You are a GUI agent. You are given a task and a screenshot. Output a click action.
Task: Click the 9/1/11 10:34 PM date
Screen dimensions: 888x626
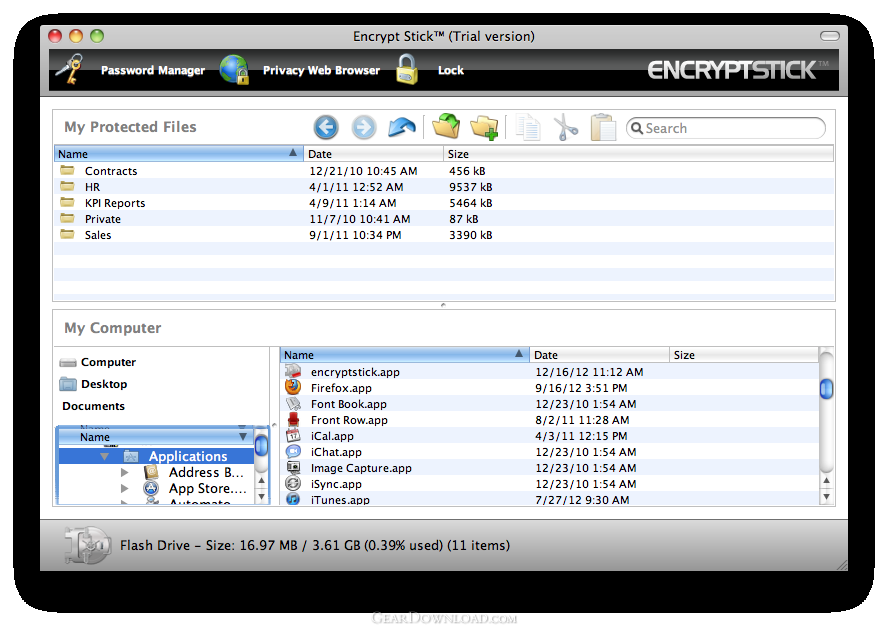click(355, 235)
